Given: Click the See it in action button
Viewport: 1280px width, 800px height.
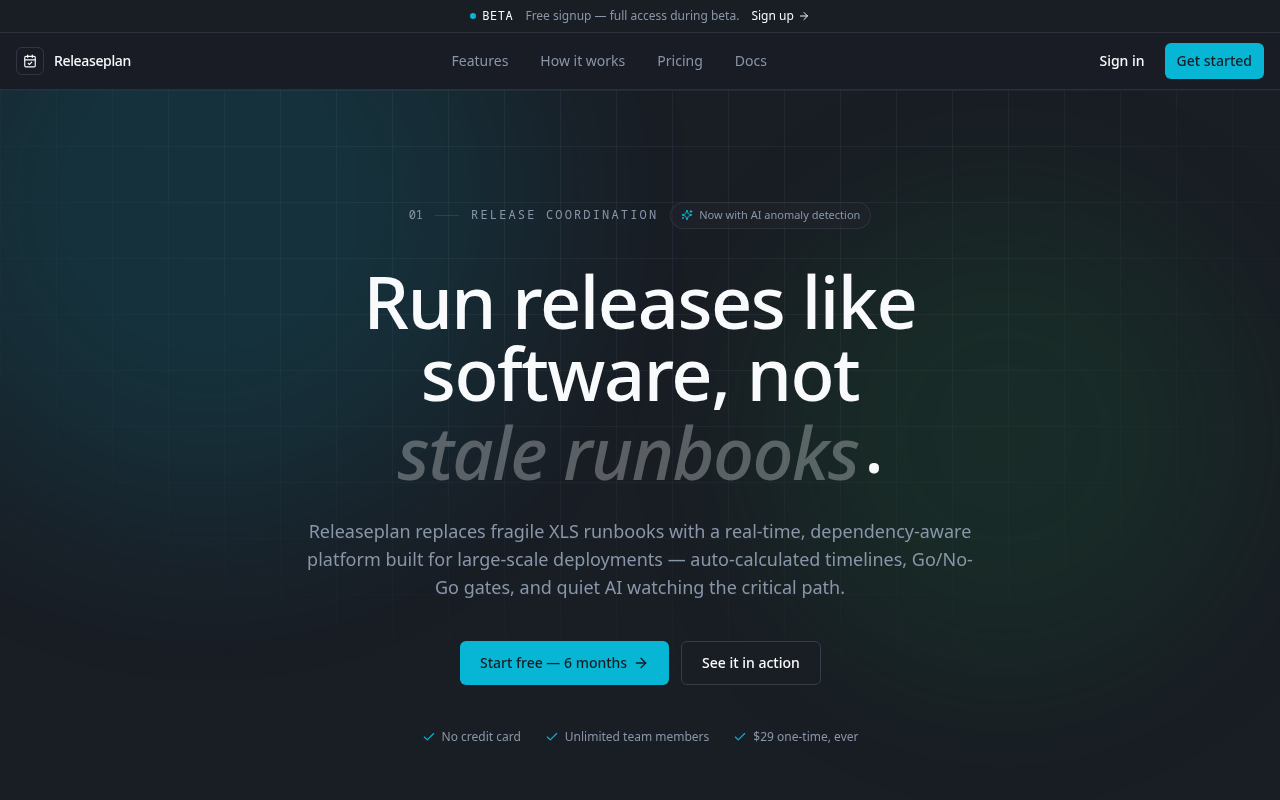Looking at the screenshot, I should pyautogui.click(x=751, y=663).
